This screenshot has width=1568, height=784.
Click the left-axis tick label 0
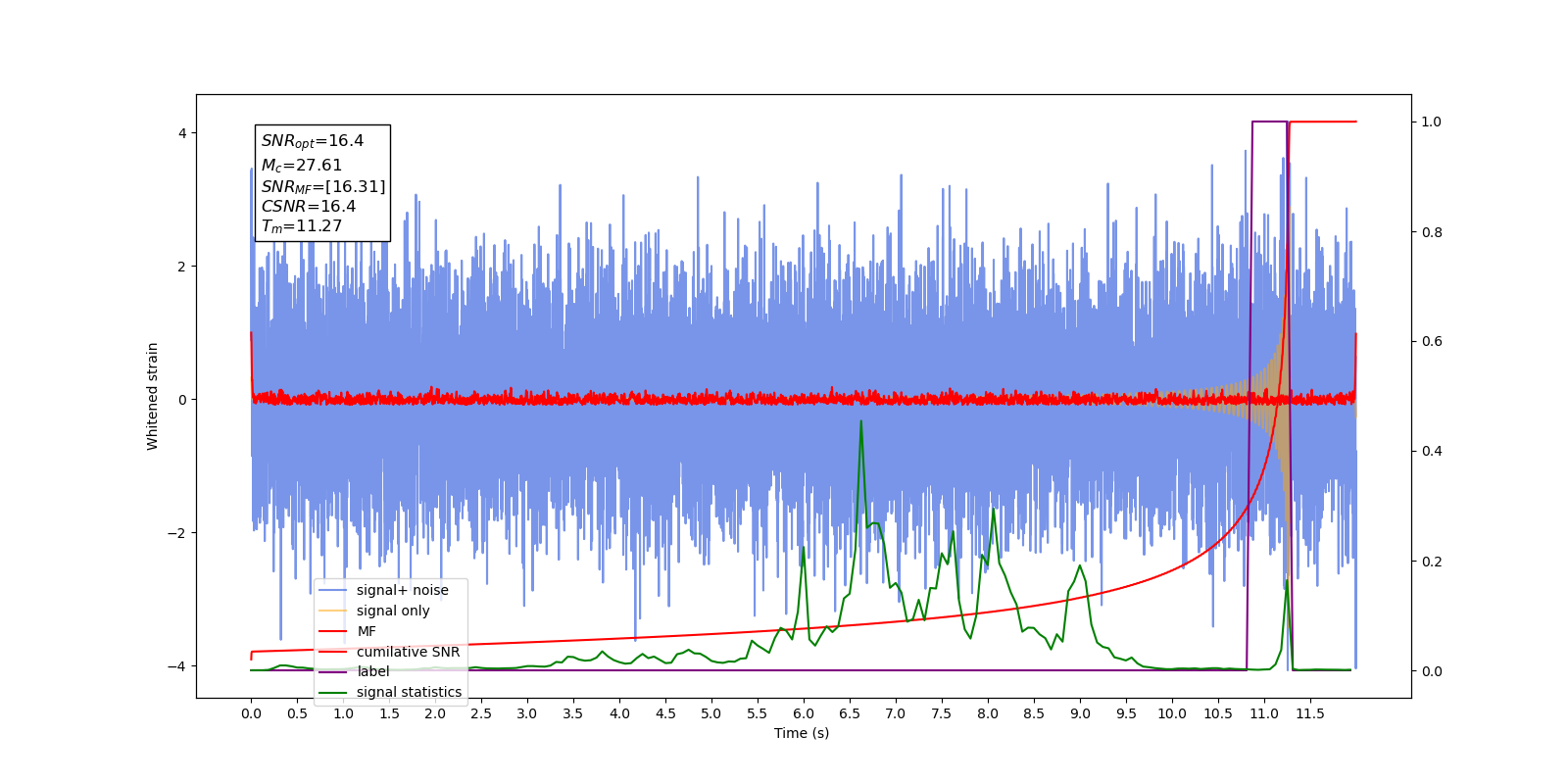tap(181, 400)
